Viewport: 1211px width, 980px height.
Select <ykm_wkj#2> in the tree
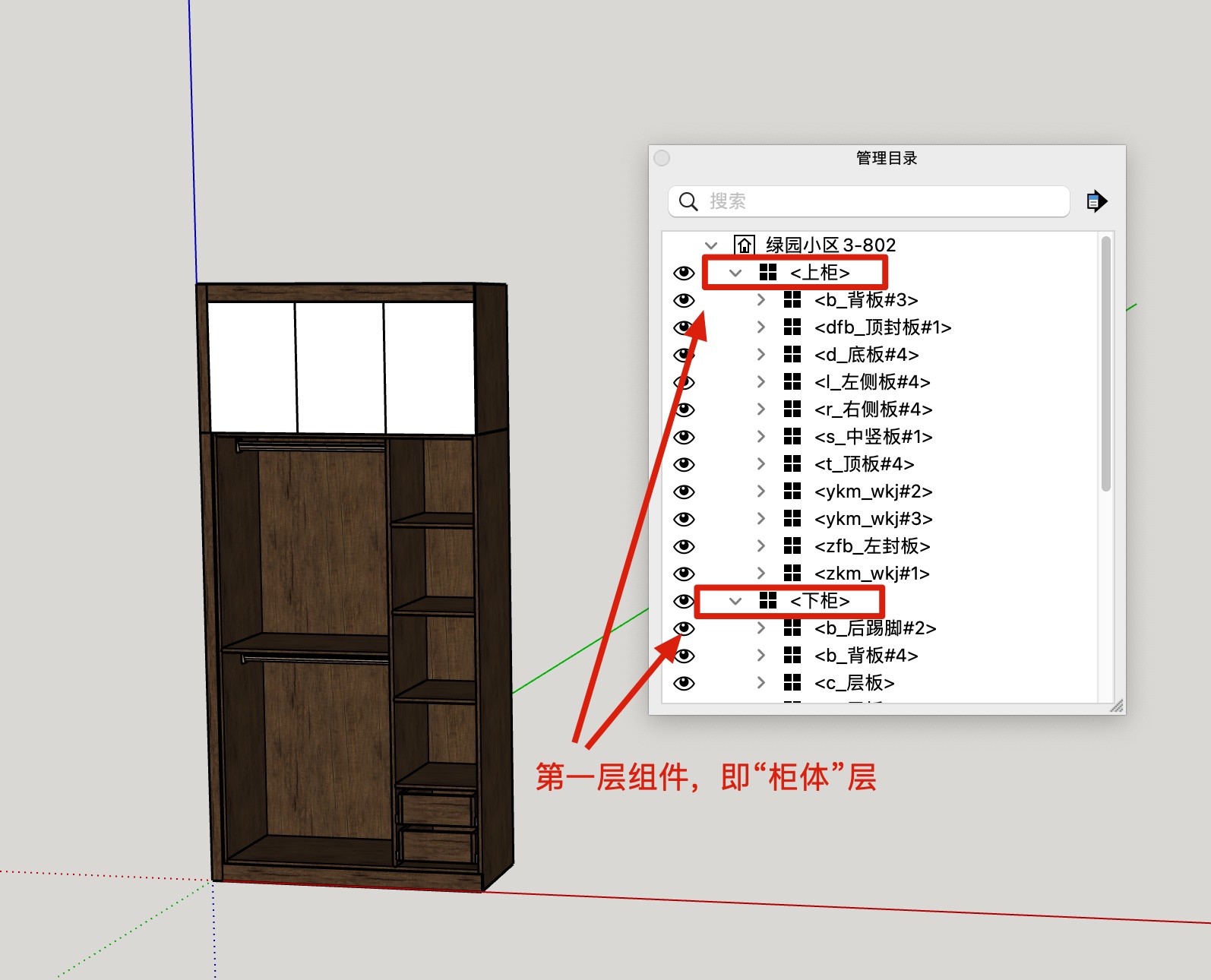click(874, 492)
